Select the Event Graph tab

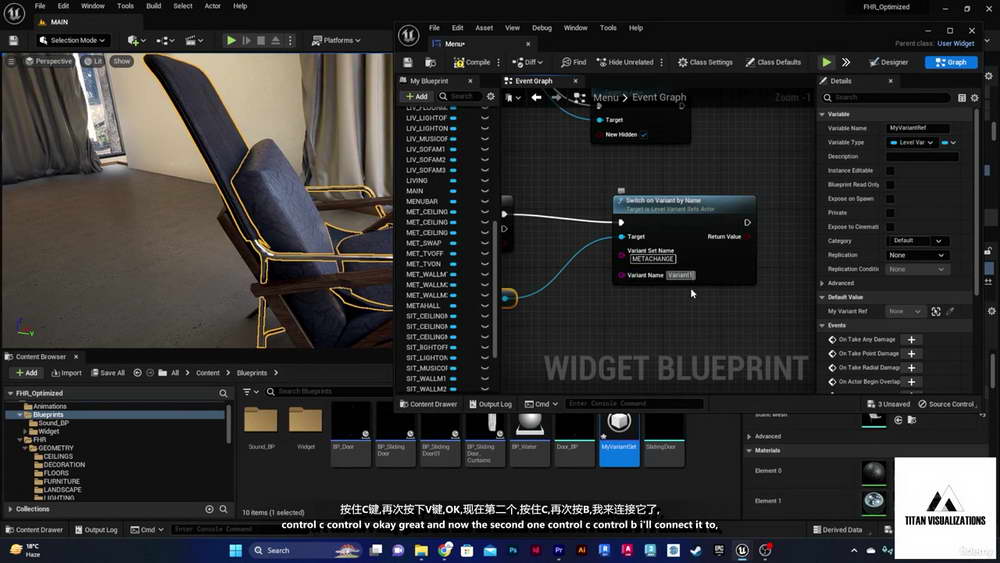534,81
